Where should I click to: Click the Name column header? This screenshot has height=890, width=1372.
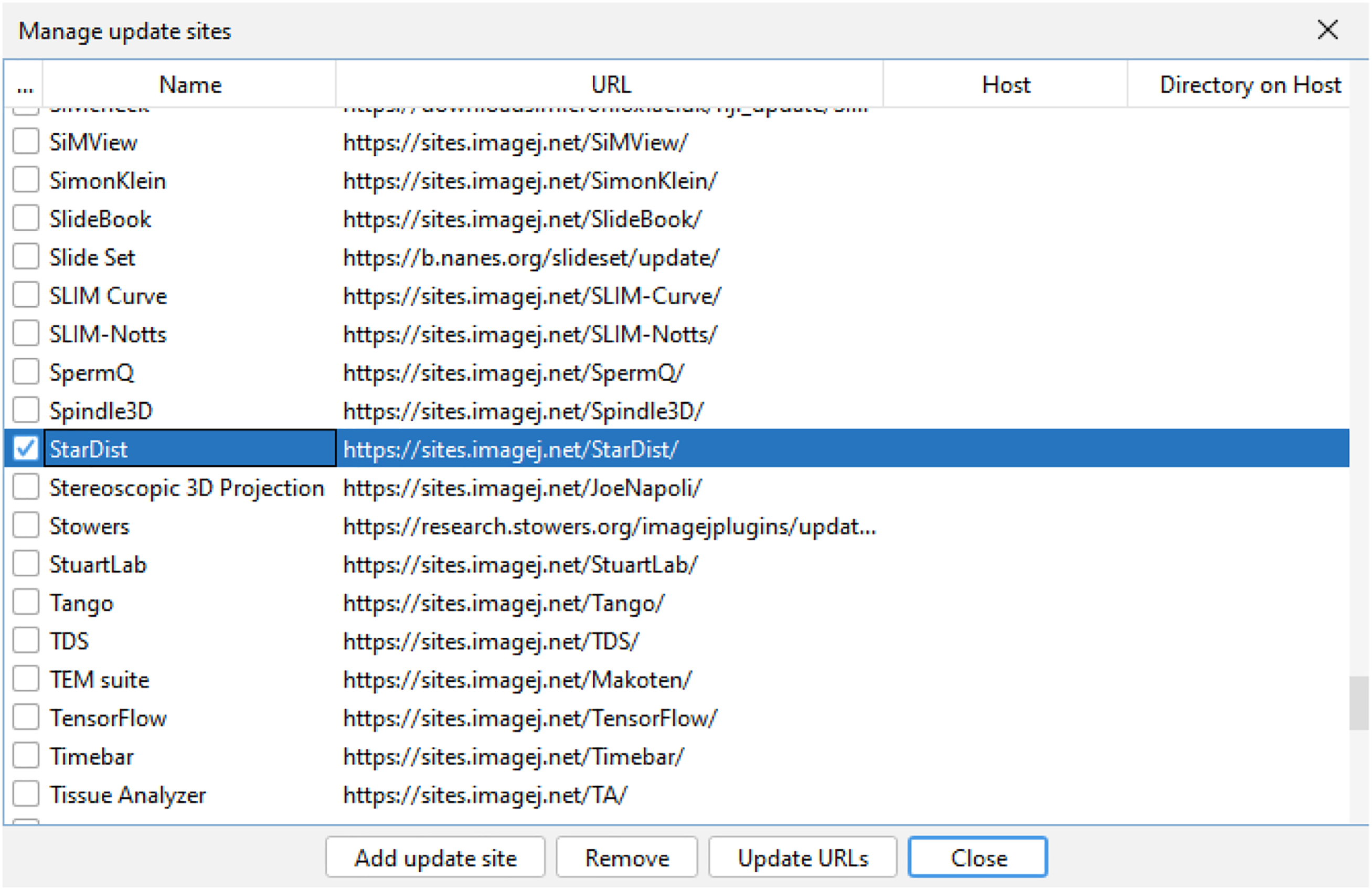click(x=189, y=85)
